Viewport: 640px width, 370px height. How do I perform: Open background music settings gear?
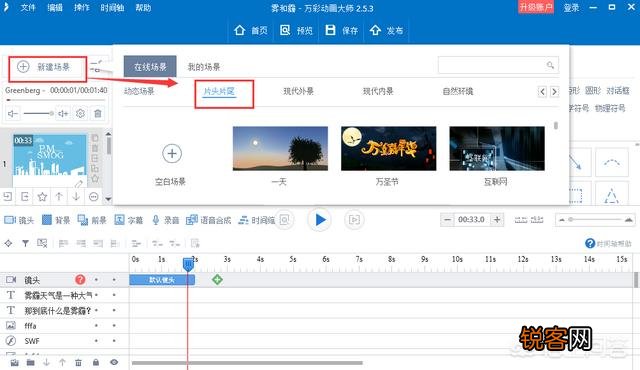click(80, 113)
